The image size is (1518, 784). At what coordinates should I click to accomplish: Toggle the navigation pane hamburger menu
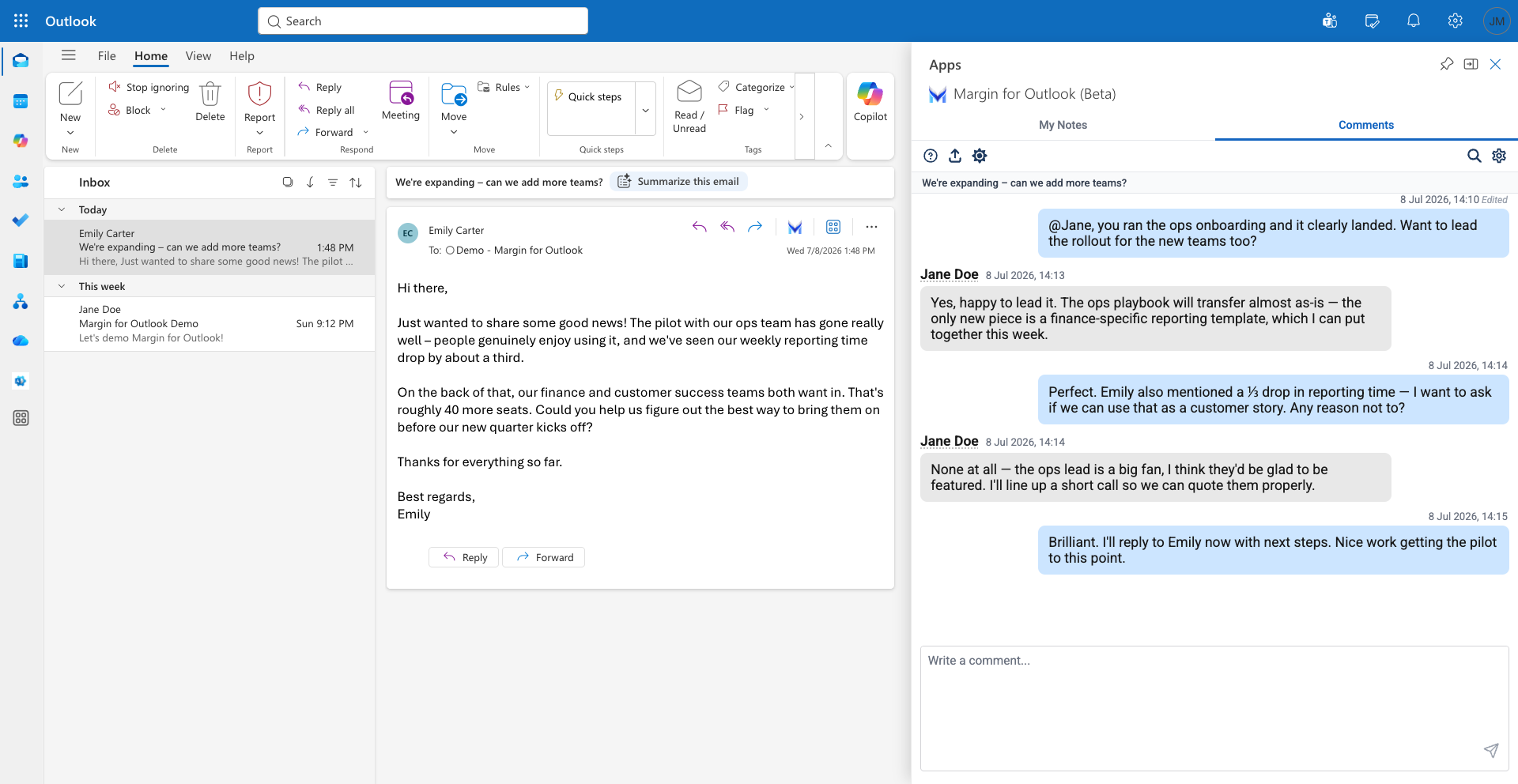coord(69,55)
